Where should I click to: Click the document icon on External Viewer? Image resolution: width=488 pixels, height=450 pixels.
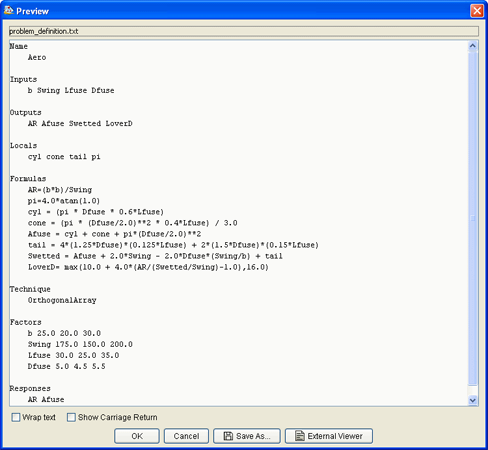300,436
